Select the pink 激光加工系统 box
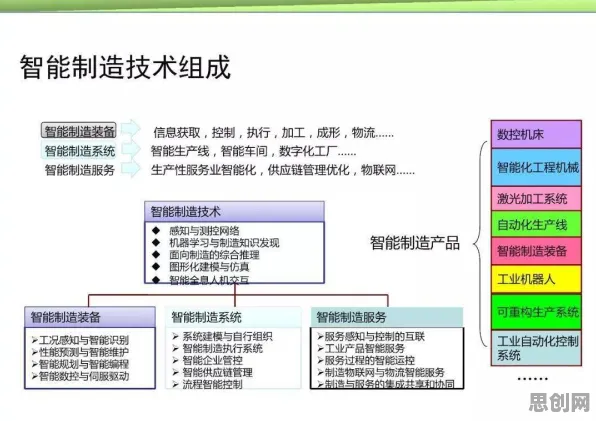596x421 pixels. pos(536,198)
